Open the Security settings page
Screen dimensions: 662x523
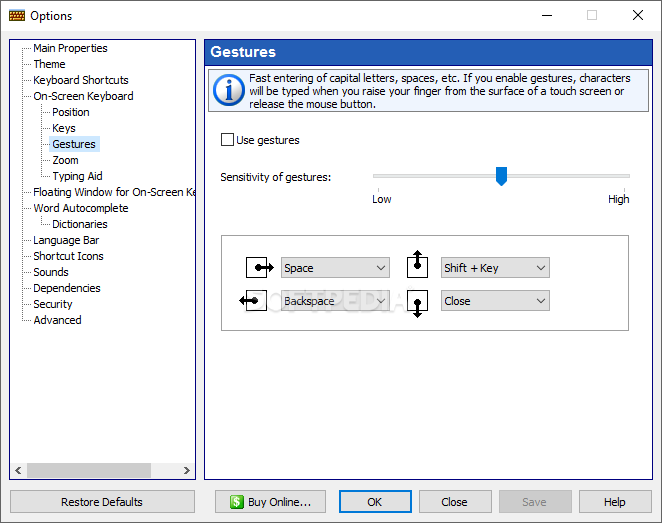coord(53,304)
